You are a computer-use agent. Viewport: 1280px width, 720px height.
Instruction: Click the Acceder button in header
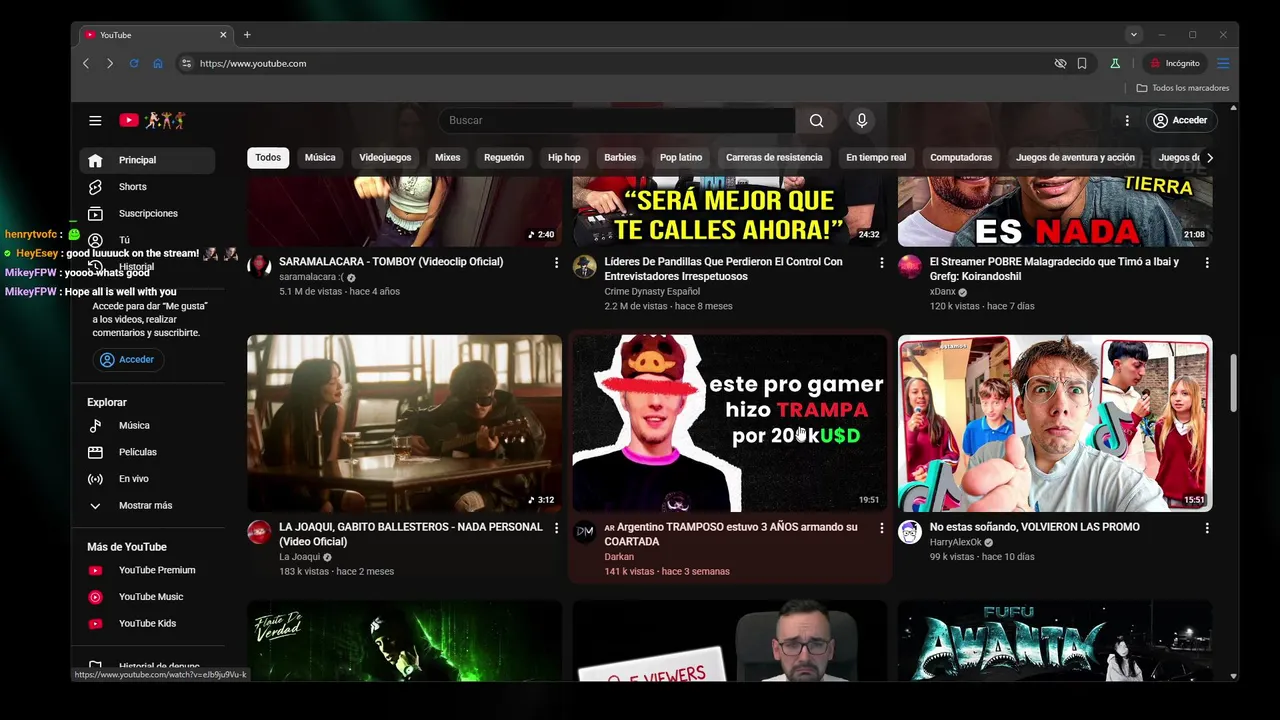click(1180, 120)
